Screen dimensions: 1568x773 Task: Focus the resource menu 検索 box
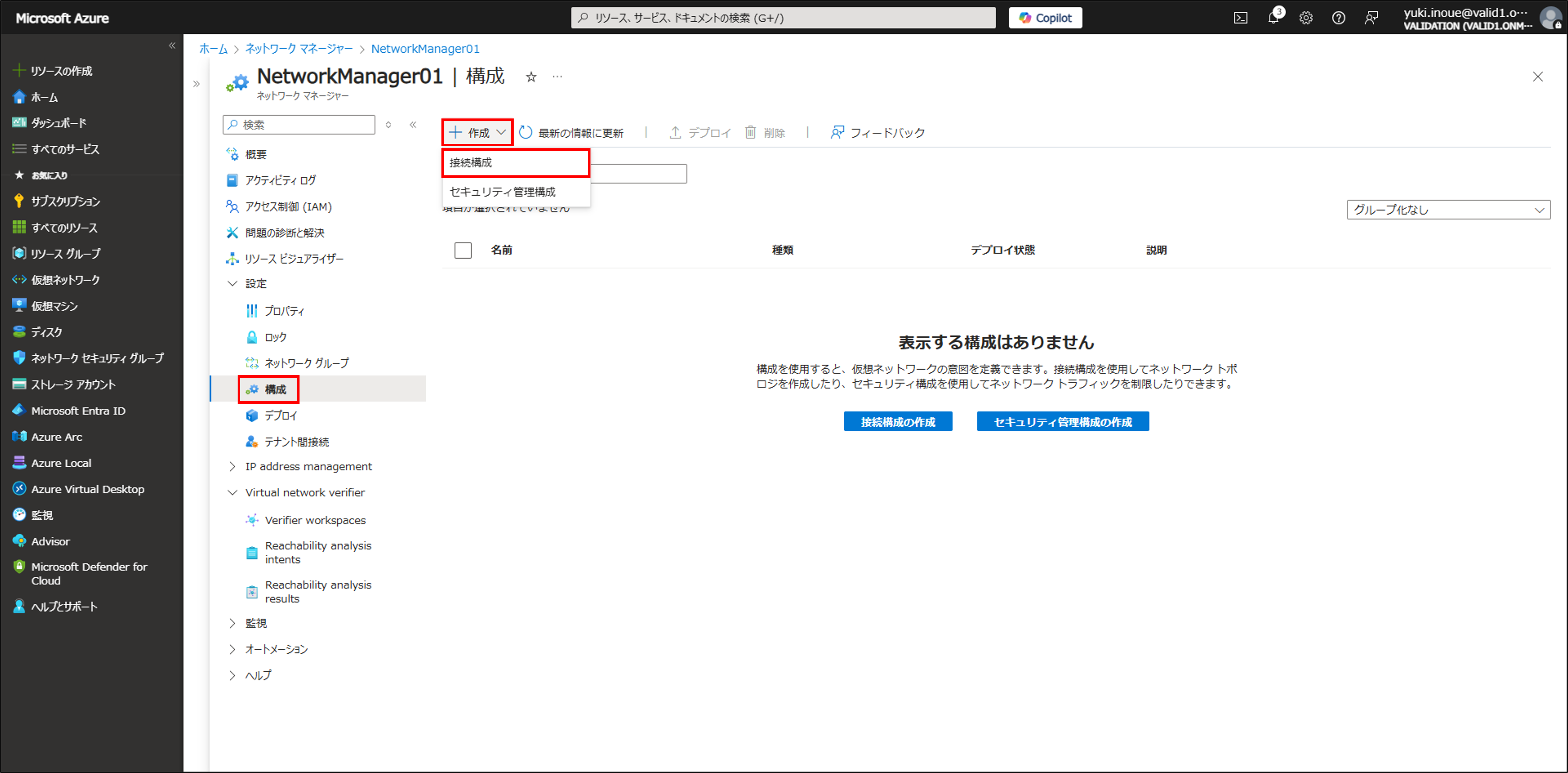299,125
